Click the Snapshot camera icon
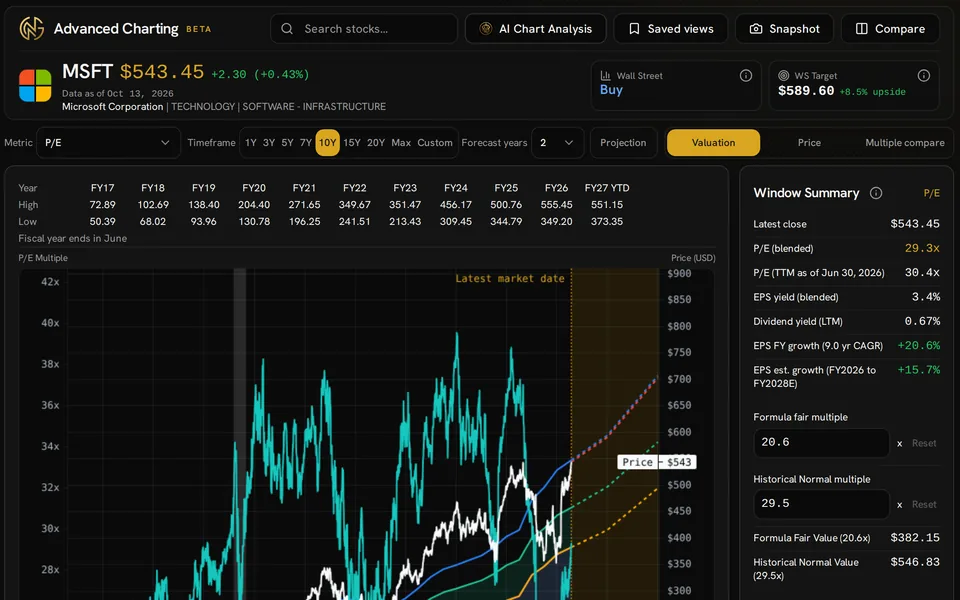 [756, 29]
